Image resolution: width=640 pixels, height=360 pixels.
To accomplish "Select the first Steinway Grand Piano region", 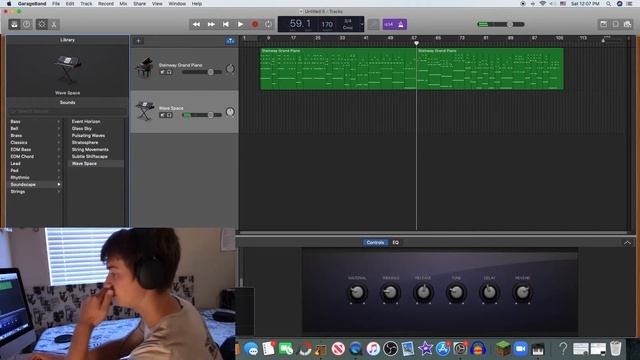I will coord(338,69).
